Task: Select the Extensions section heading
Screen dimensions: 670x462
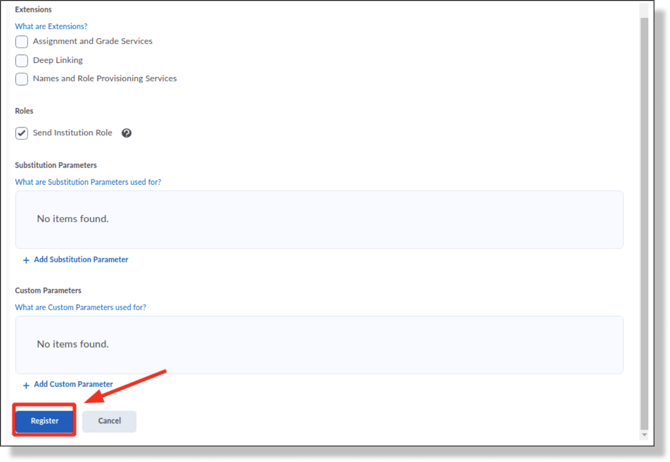Action: coord(33,9)
